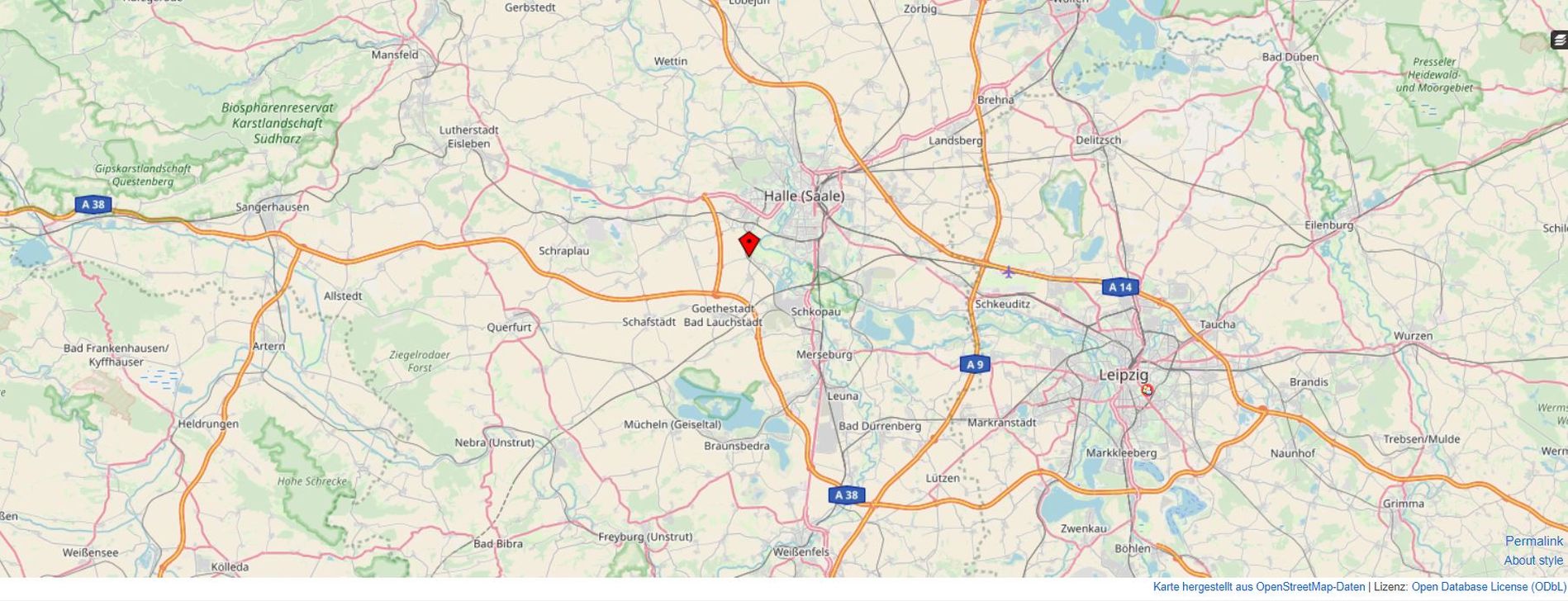Click the A 38 shield near Sangerhausen
1568x601 pixels.
[x=93, y=204]
